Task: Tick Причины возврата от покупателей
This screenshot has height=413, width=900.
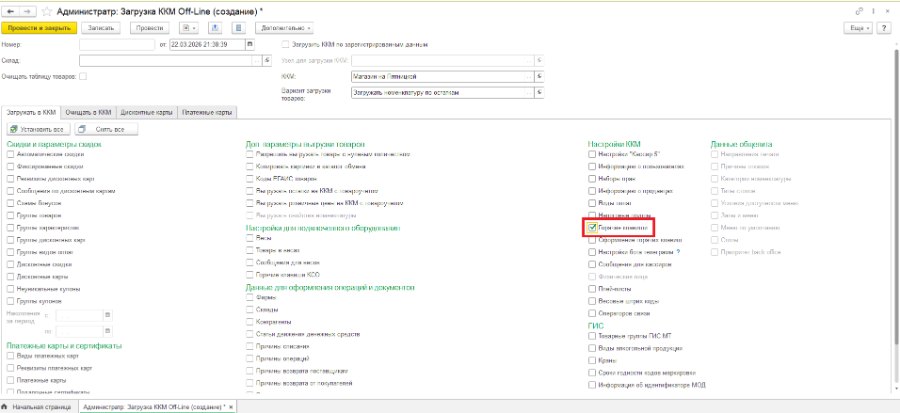Action: [249, 383]
